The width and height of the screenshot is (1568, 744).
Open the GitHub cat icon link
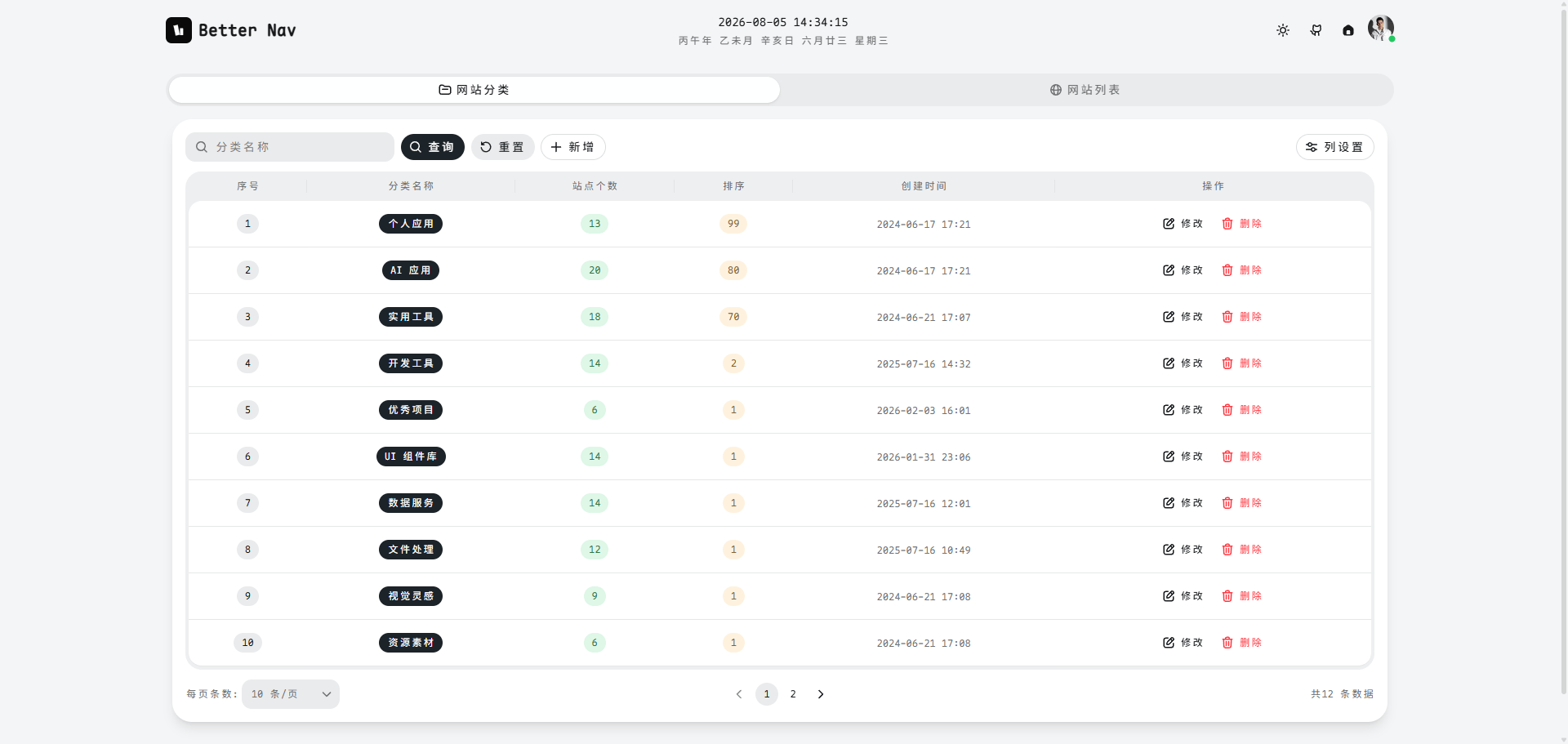pyautogui.click(x=1316, y=30)
